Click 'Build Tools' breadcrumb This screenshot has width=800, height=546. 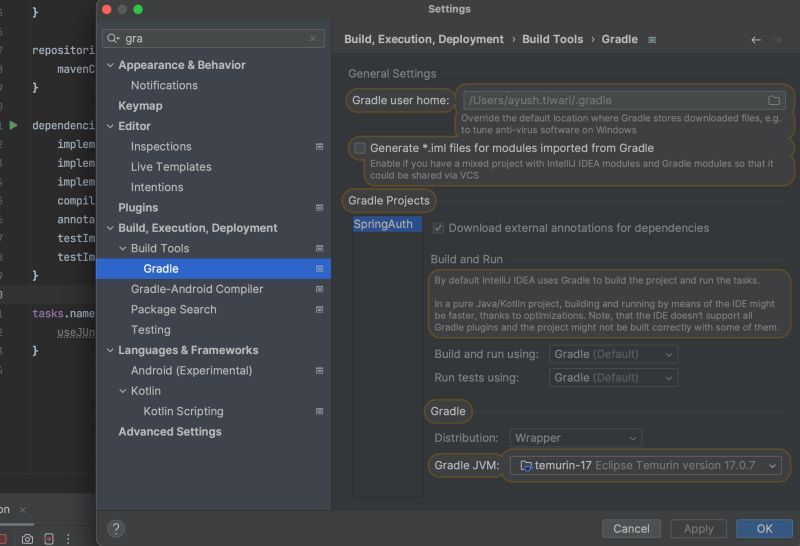click(553, 39)
